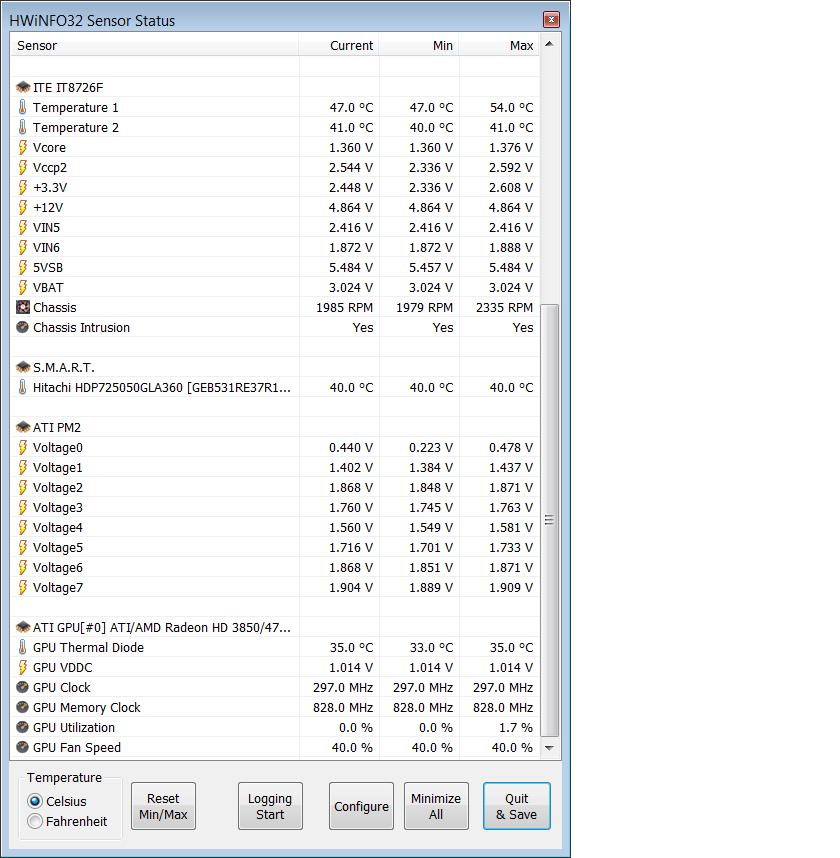The width and height of the screenshot is (840, 858).
Task: Select the Voltage2 sensor row
Action: point(275,488)
